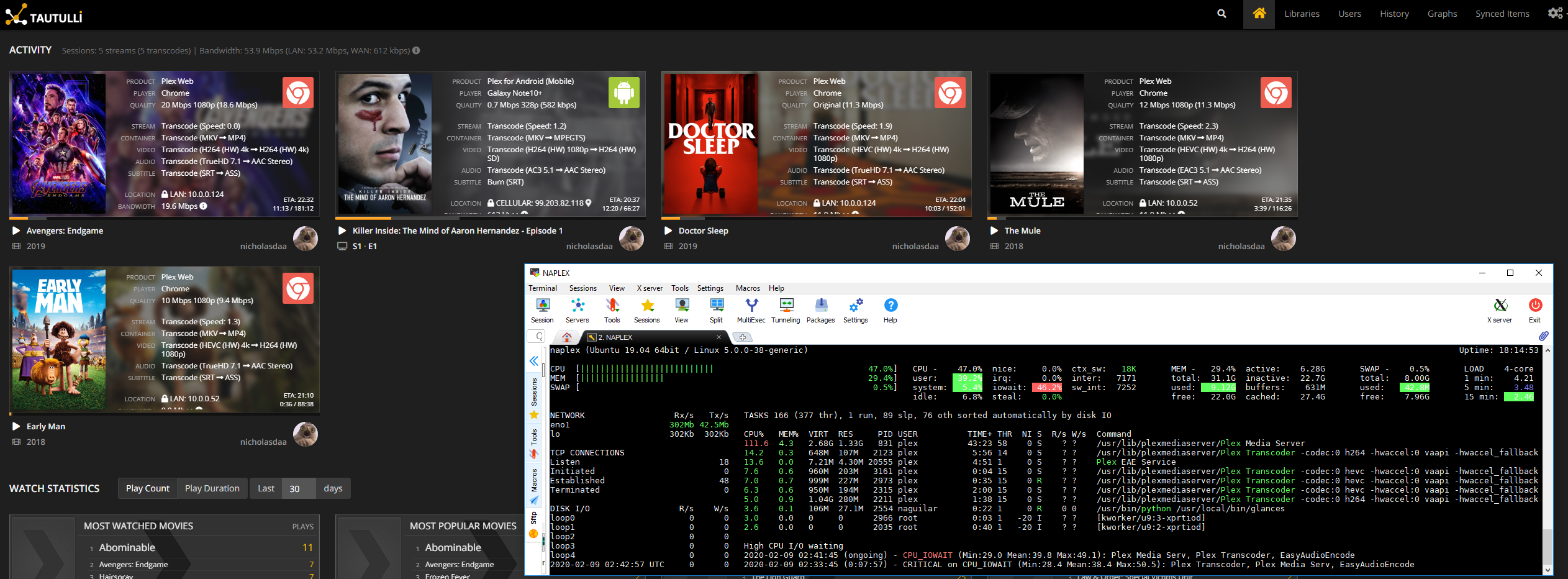
Task: Click bandwidth info icon in Activity header
Action: (x=416, y=50)
